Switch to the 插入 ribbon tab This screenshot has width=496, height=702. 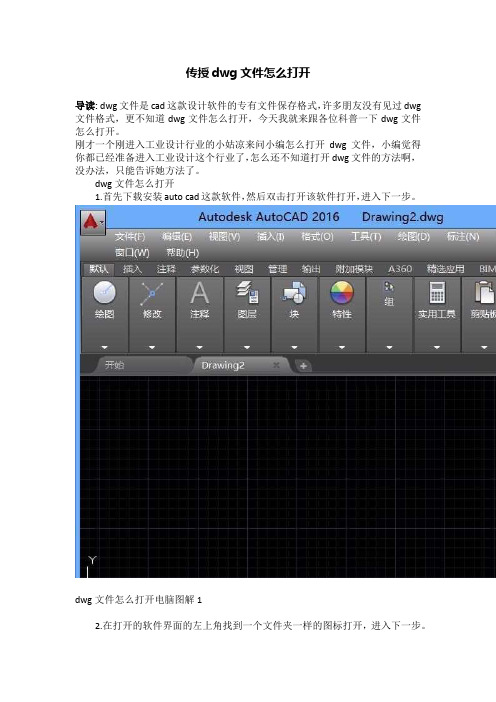tap(132, 269)
